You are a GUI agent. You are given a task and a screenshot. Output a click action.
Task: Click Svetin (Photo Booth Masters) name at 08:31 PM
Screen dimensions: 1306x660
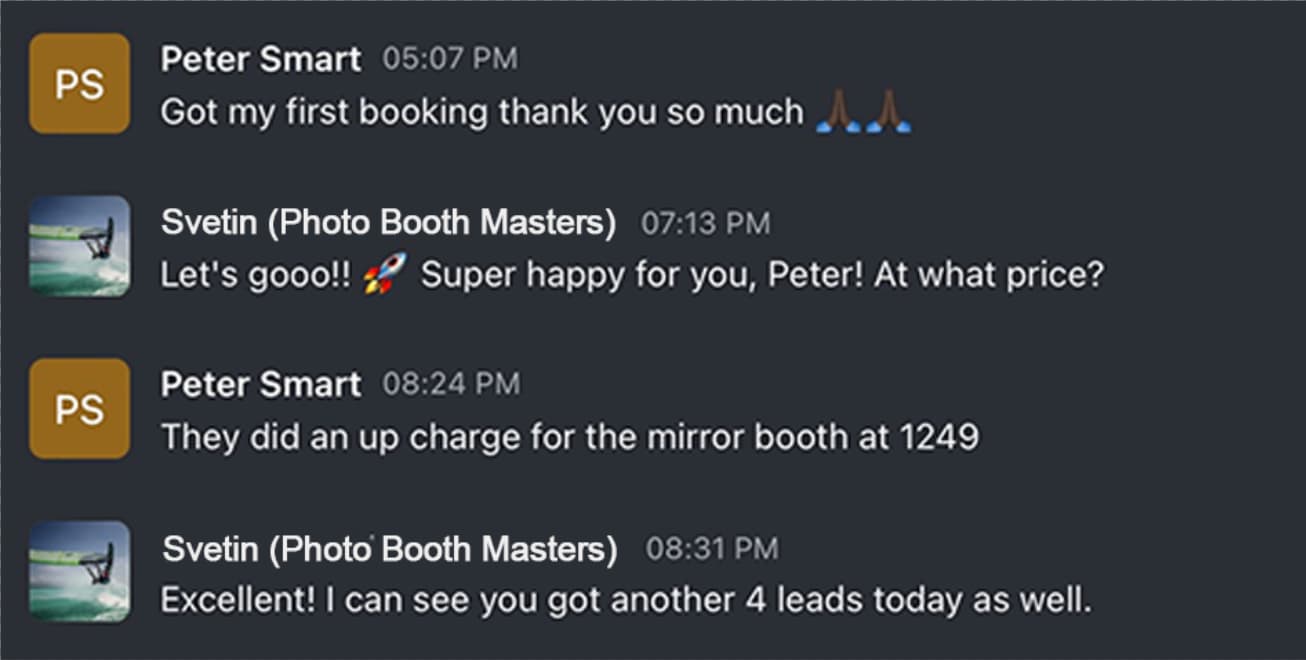point(390,548)
